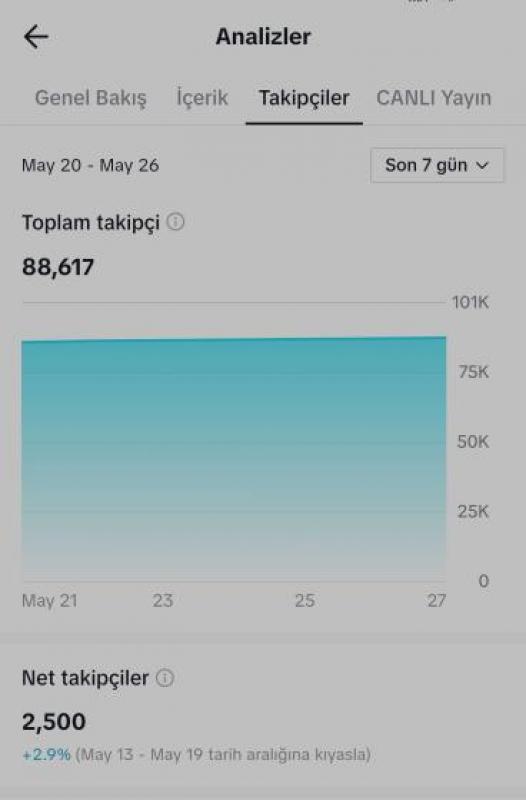Click the chevron in Son 7 gün
The image size is (526, 800).
coord(482,165)
